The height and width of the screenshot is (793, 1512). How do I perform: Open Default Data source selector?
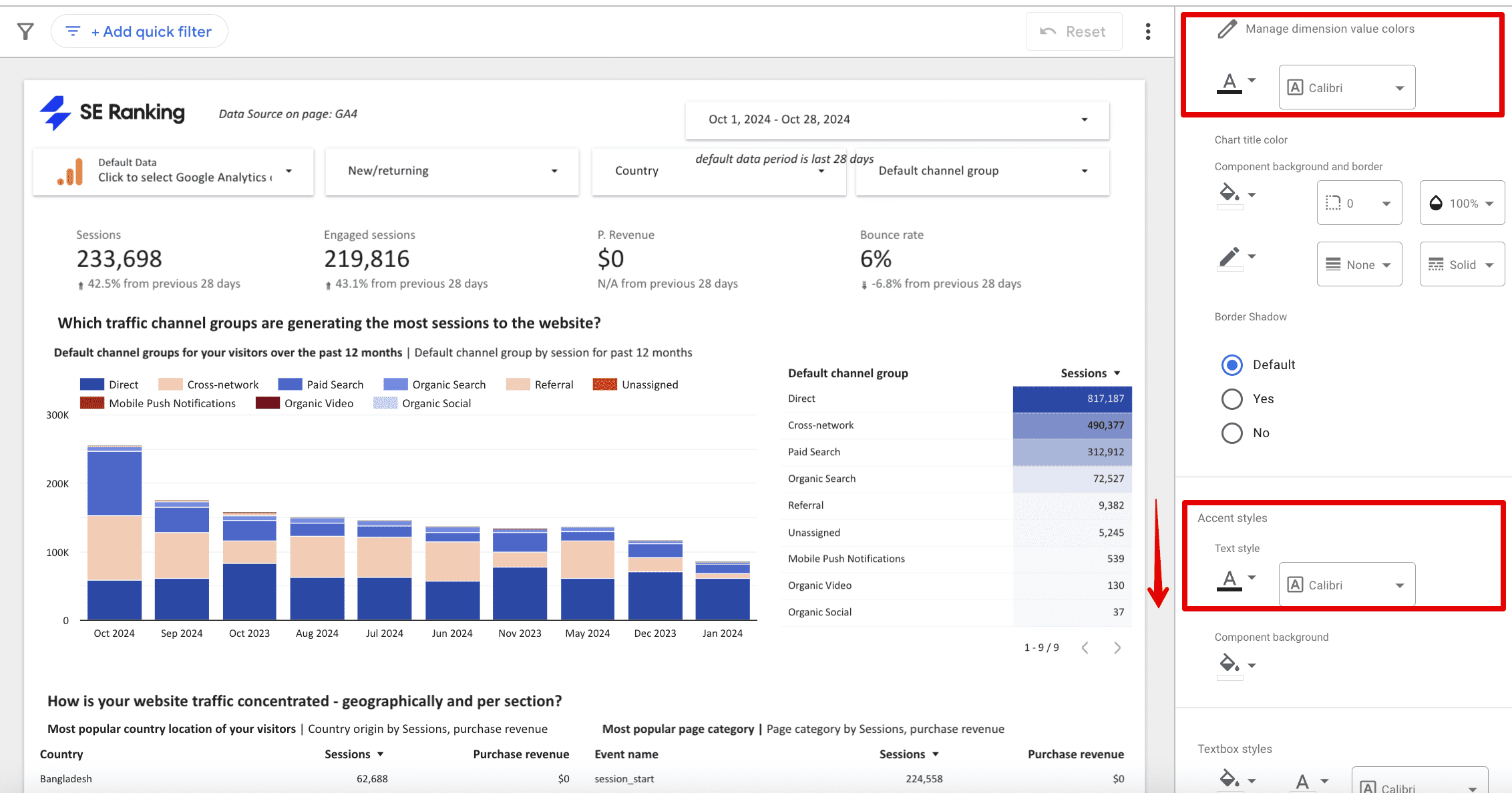pos(173,172)
